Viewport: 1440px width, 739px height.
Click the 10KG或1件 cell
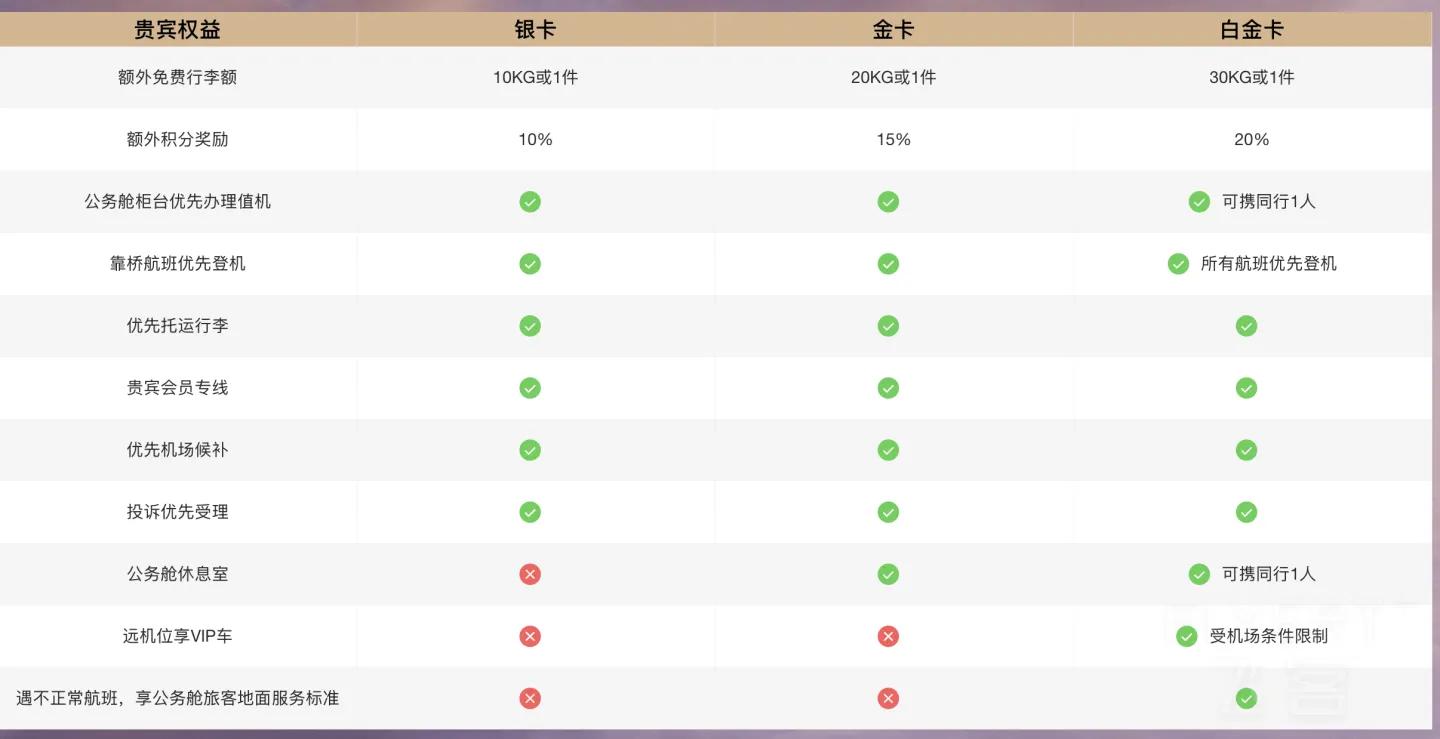point(535,77)
